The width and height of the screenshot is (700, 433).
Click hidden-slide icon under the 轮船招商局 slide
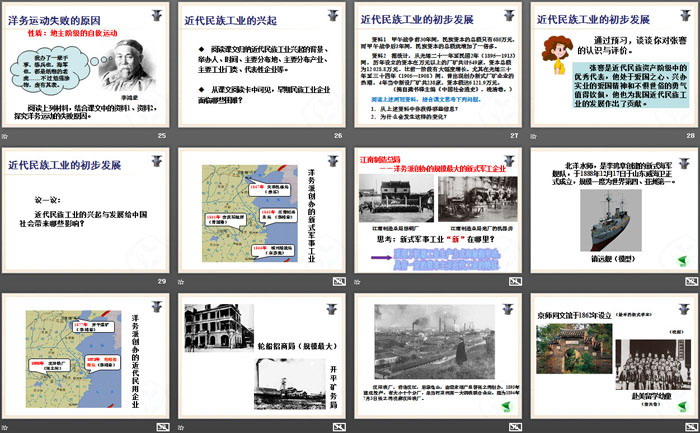(x=339, y=427)
